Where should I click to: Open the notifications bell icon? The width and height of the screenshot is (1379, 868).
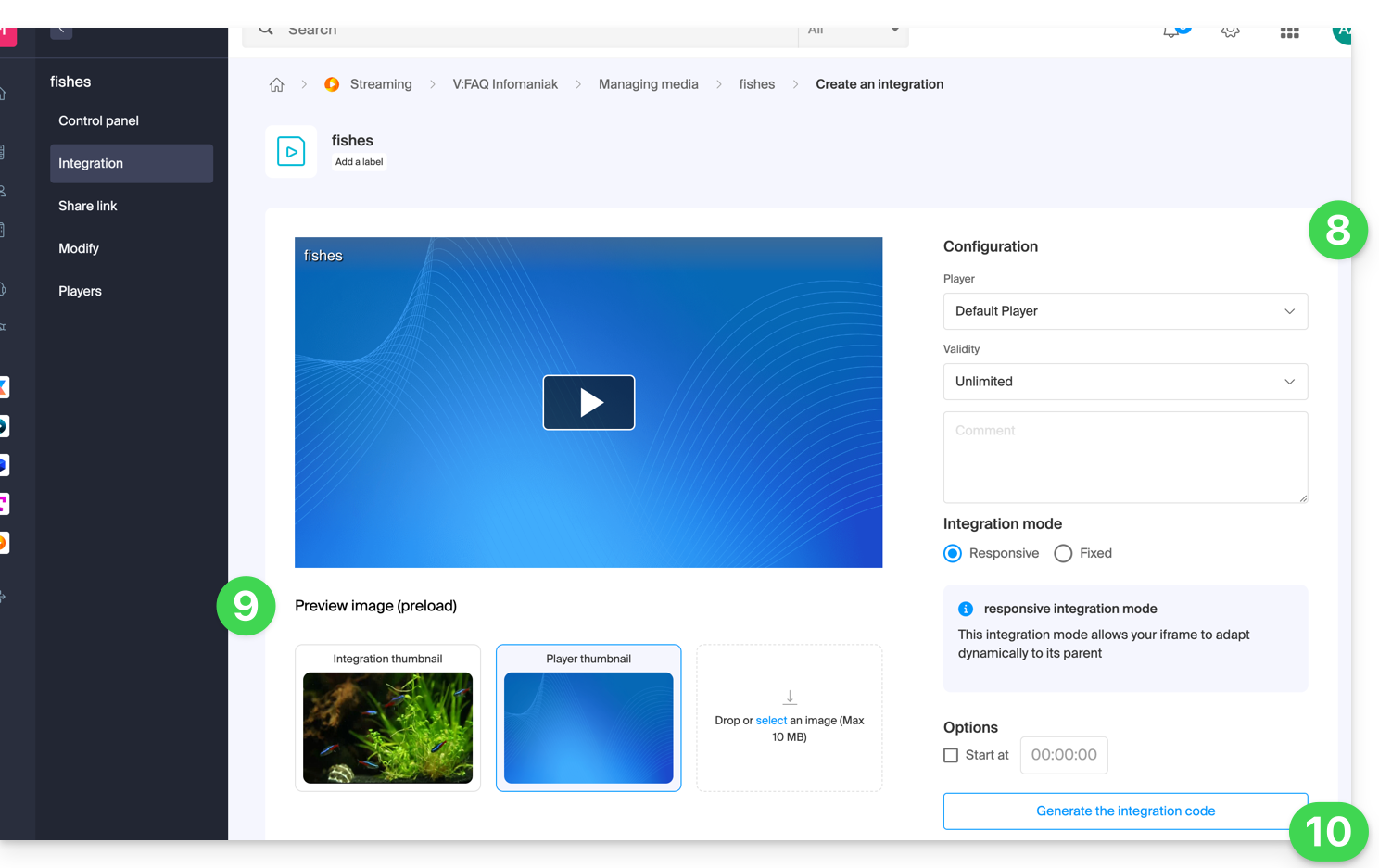1172,31
